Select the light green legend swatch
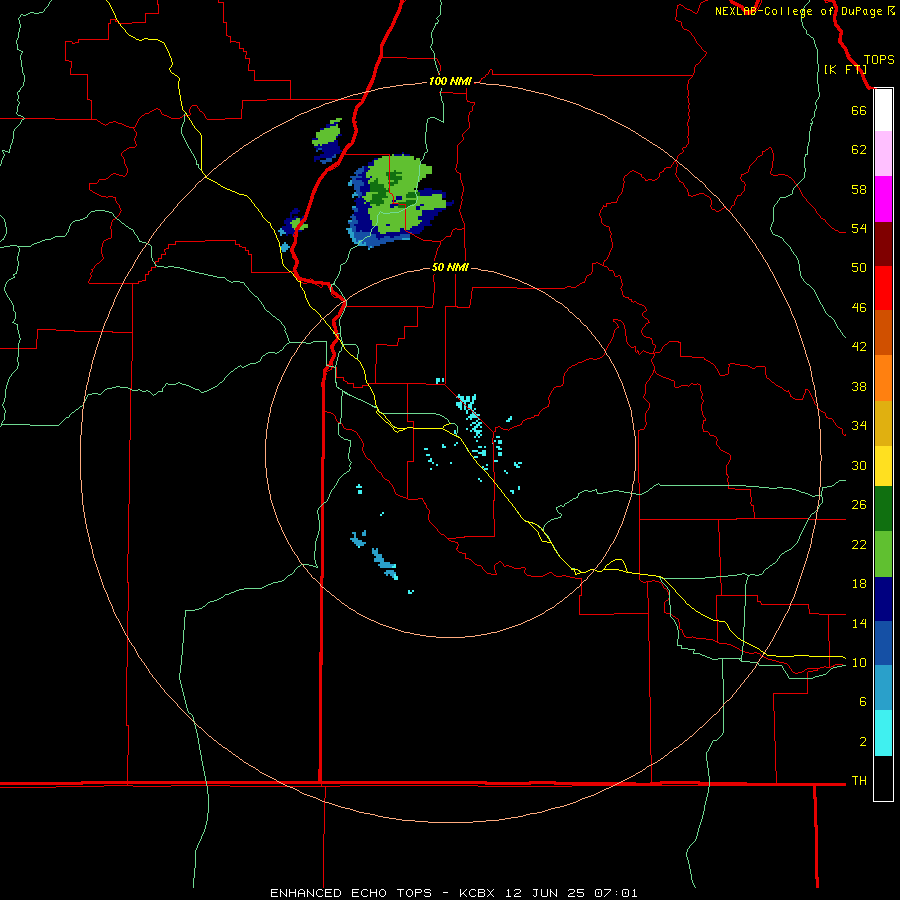 883,554
